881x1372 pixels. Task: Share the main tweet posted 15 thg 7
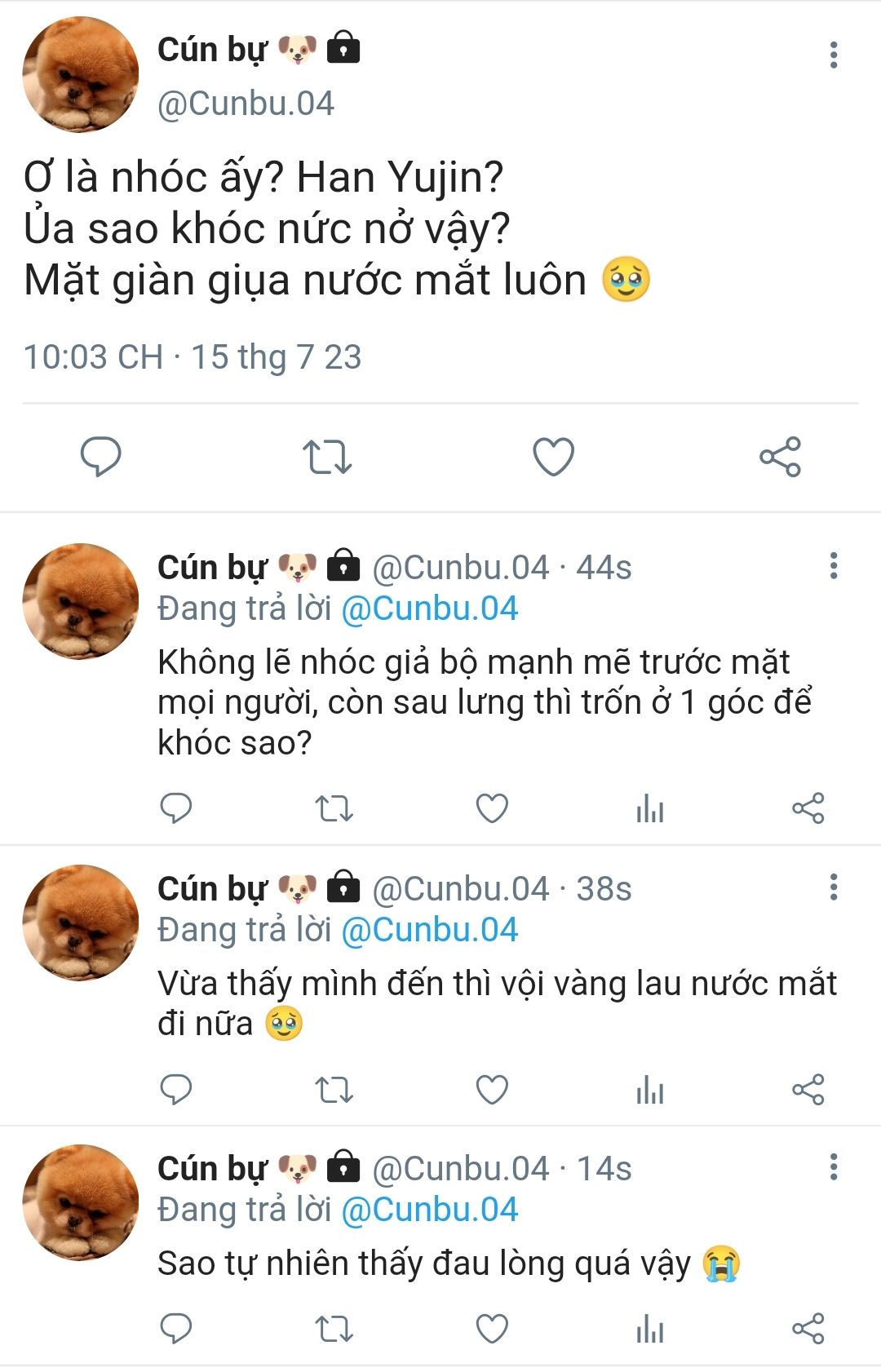781,456
